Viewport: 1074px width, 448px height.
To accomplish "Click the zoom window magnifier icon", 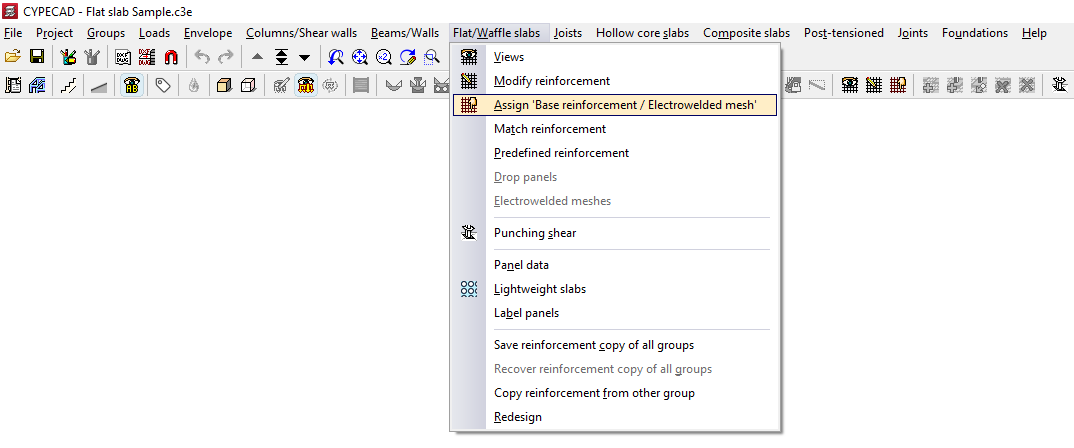I will (431, 57).
